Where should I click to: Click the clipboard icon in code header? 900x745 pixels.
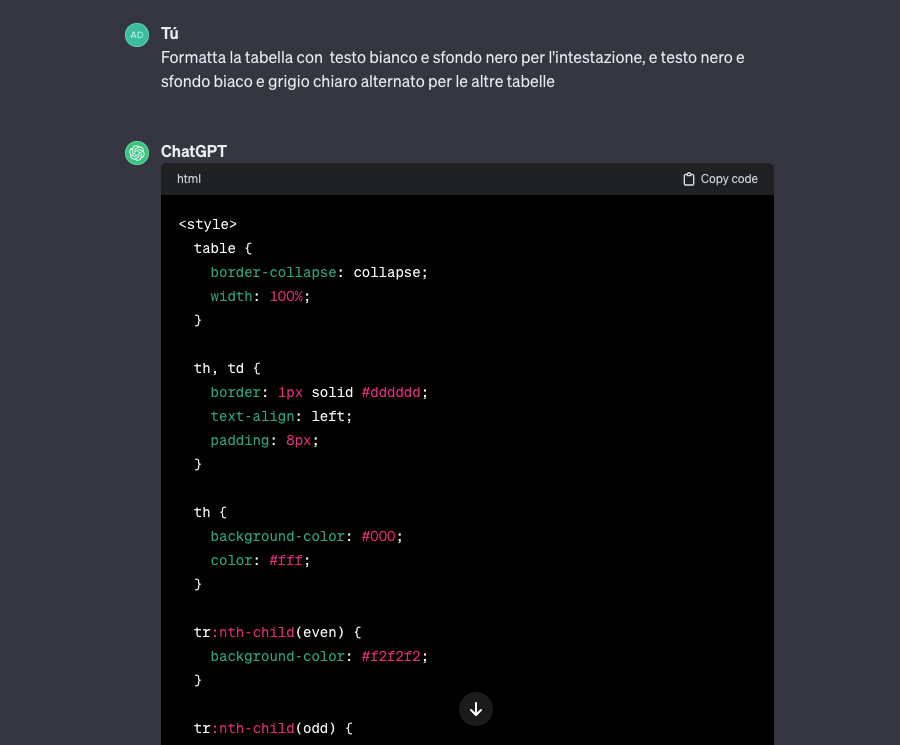click(x=688, y=179)
